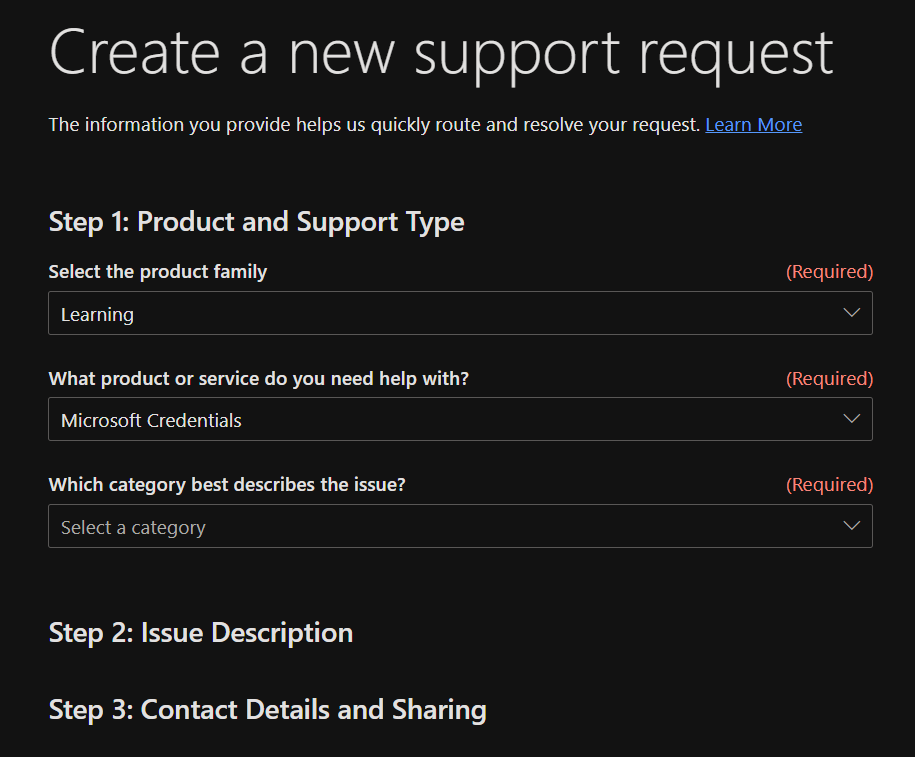Open the product family dropdown showing Learning
915x757 pixels.
point(460,313)
